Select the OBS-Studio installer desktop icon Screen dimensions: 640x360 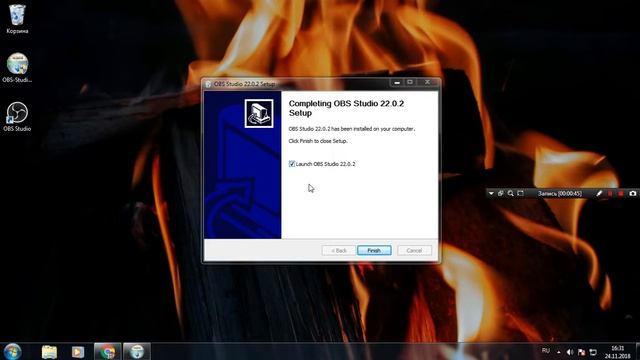tap(17, 67)
